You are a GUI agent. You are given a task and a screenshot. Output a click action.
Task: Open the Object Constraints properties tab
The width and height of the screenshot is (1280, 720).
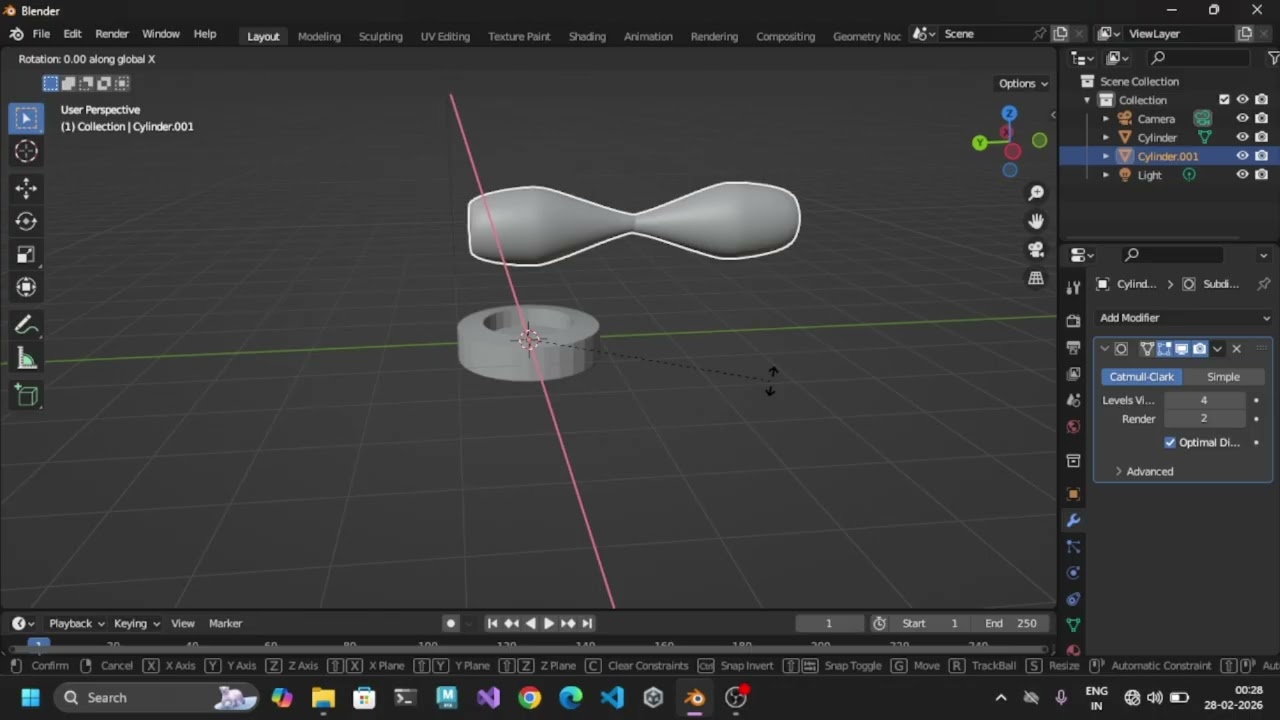[x=1073, y=599]
